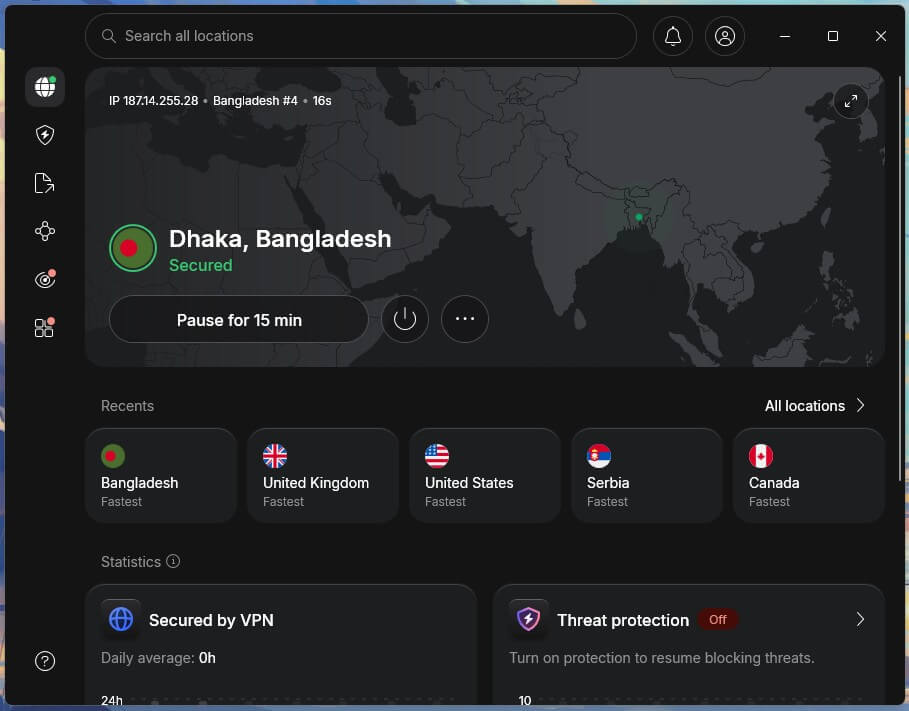Expand the map with fullscreen arrows icon
The height and width of the screenshot is (711, 909).
pos(850,101)
